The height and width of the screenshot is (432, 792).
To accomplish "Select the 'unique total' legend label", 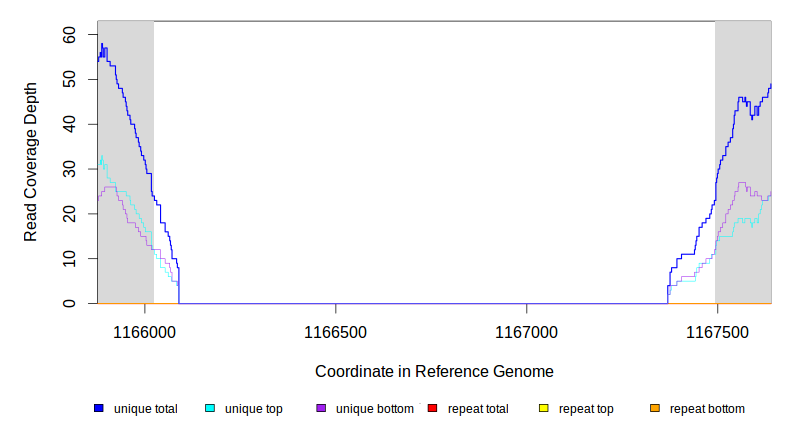I will [145, 409].
